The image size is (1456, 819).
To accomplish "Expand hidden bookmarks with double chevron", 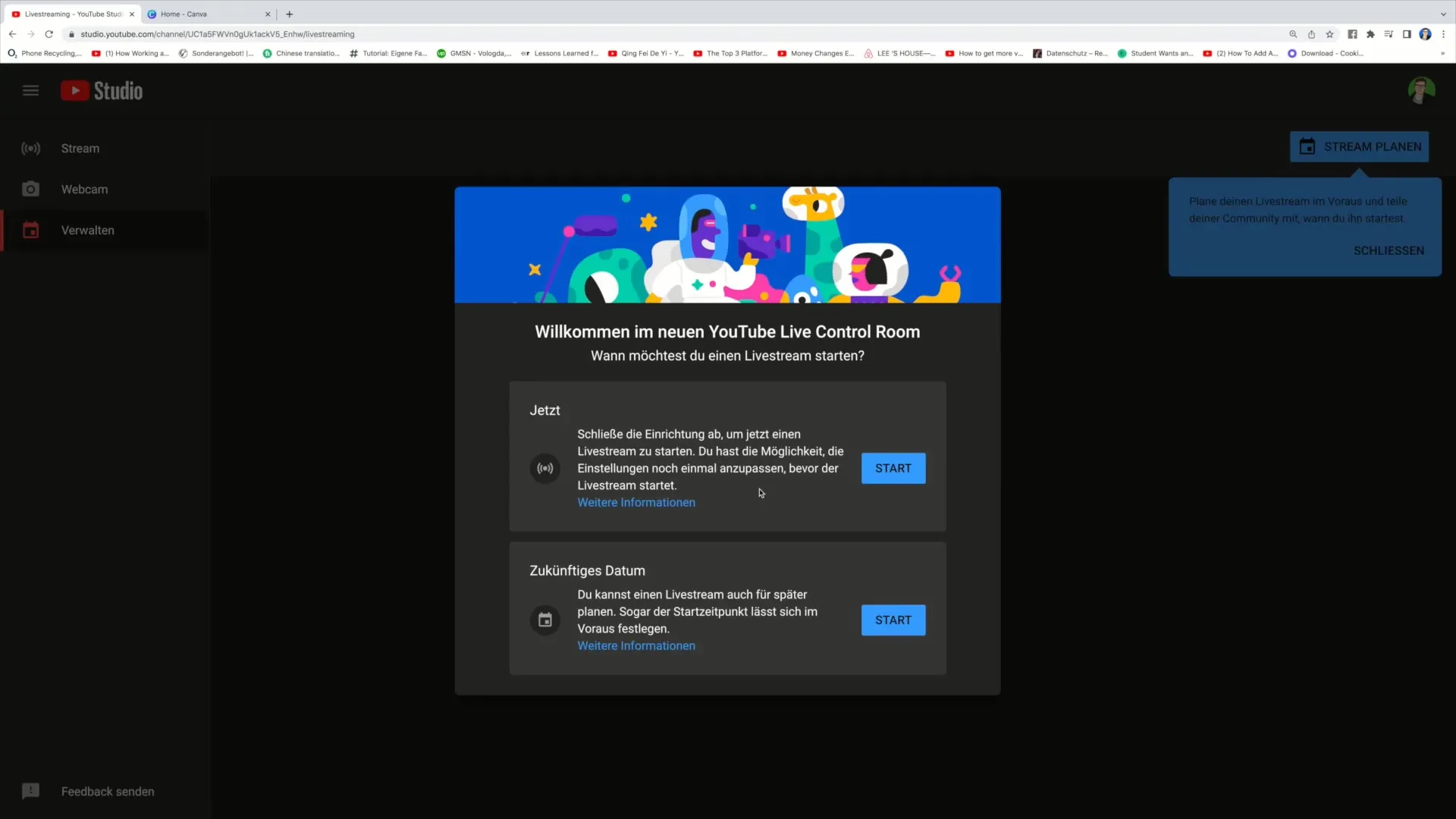I will [1442, 54].
